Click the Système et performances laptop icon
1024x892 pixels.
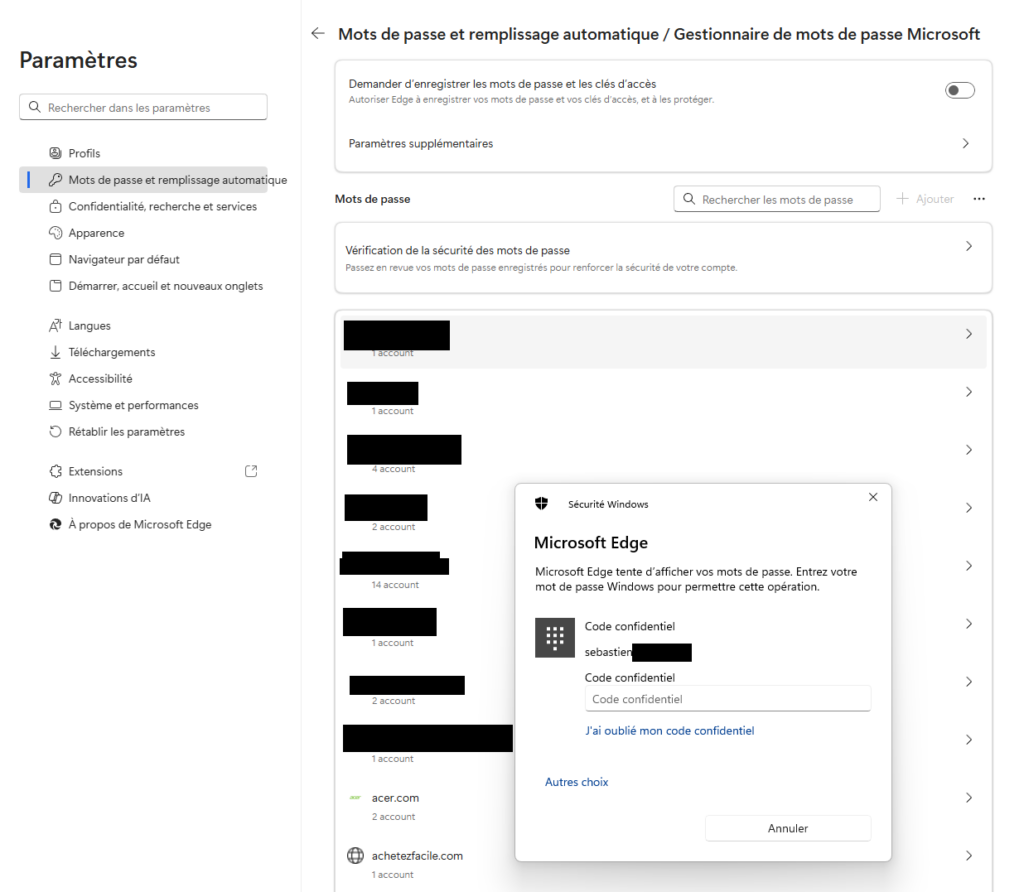coord(56,405)
